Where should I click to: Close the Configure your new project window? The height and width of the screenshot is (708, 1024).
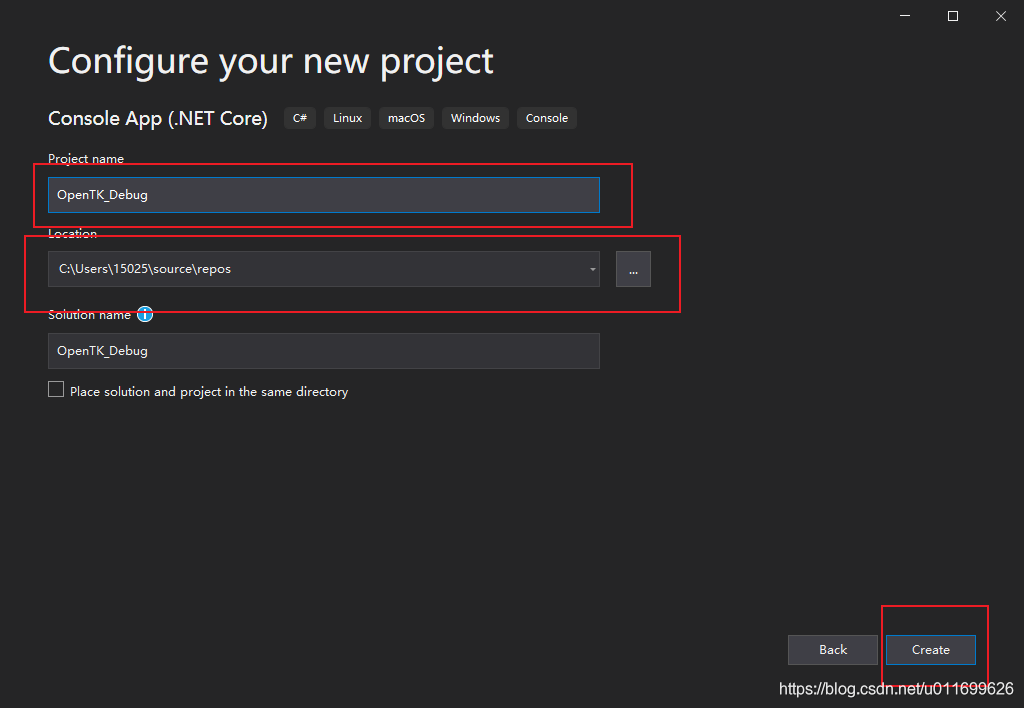click(1000, 16)
